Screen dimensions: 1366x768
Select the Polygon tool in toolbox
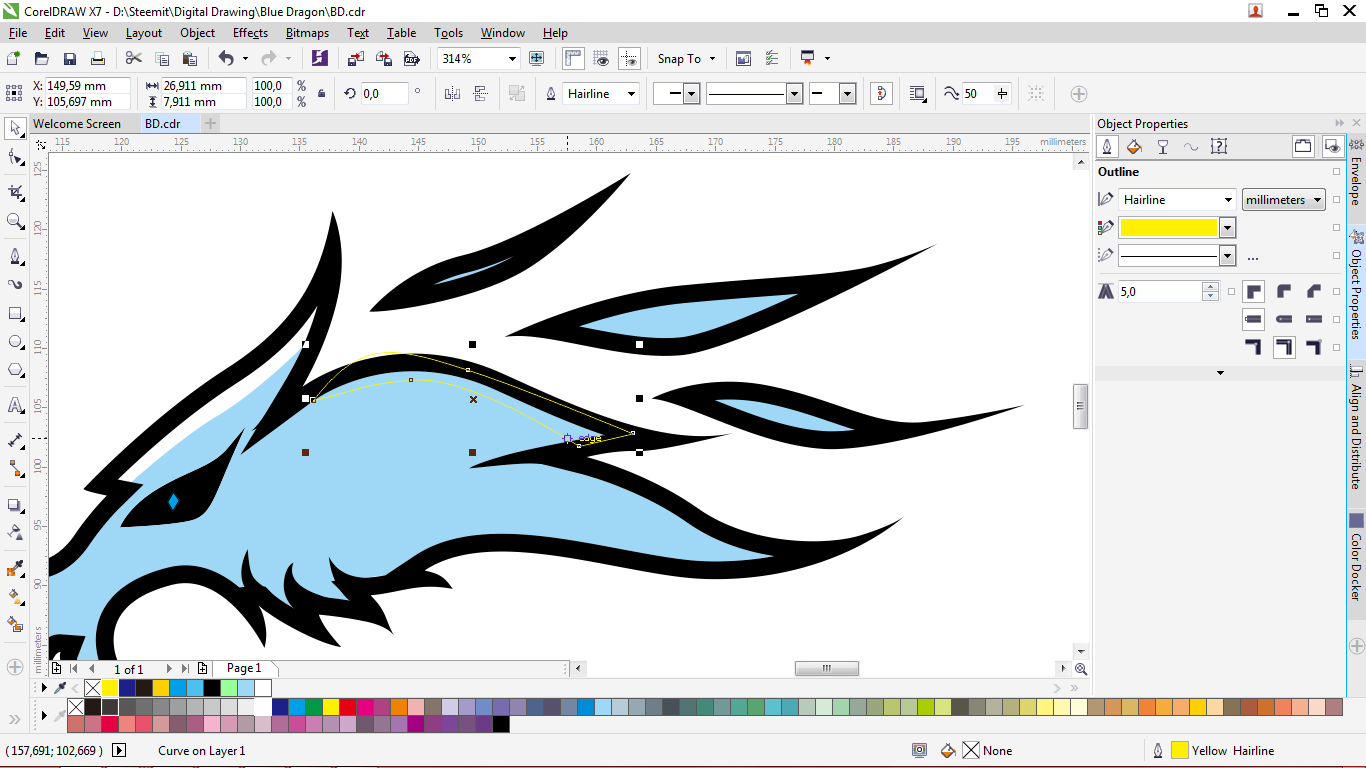pyautogui.click(x=15, y=370)
